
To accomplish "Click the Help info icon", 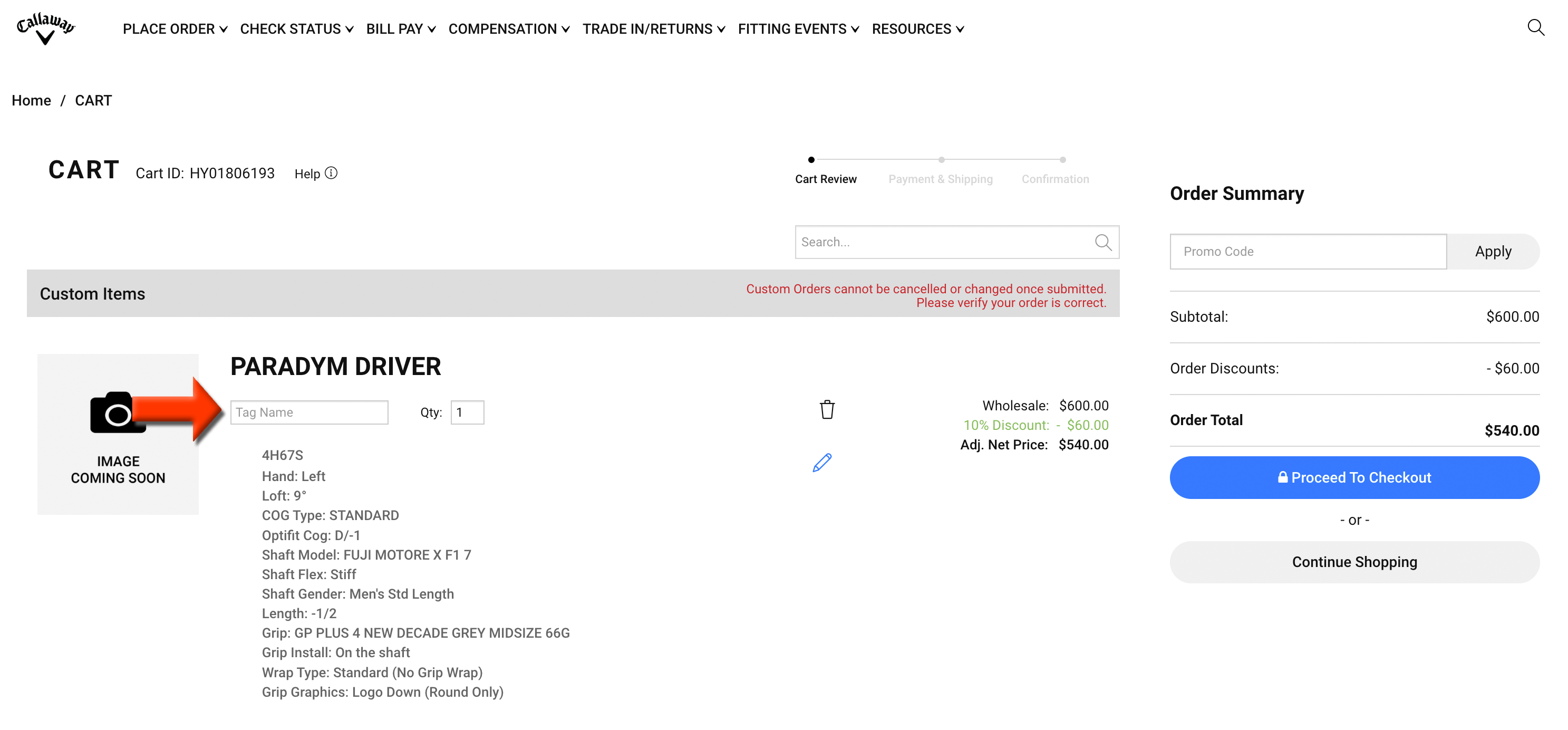I will (x=331, y=174).
